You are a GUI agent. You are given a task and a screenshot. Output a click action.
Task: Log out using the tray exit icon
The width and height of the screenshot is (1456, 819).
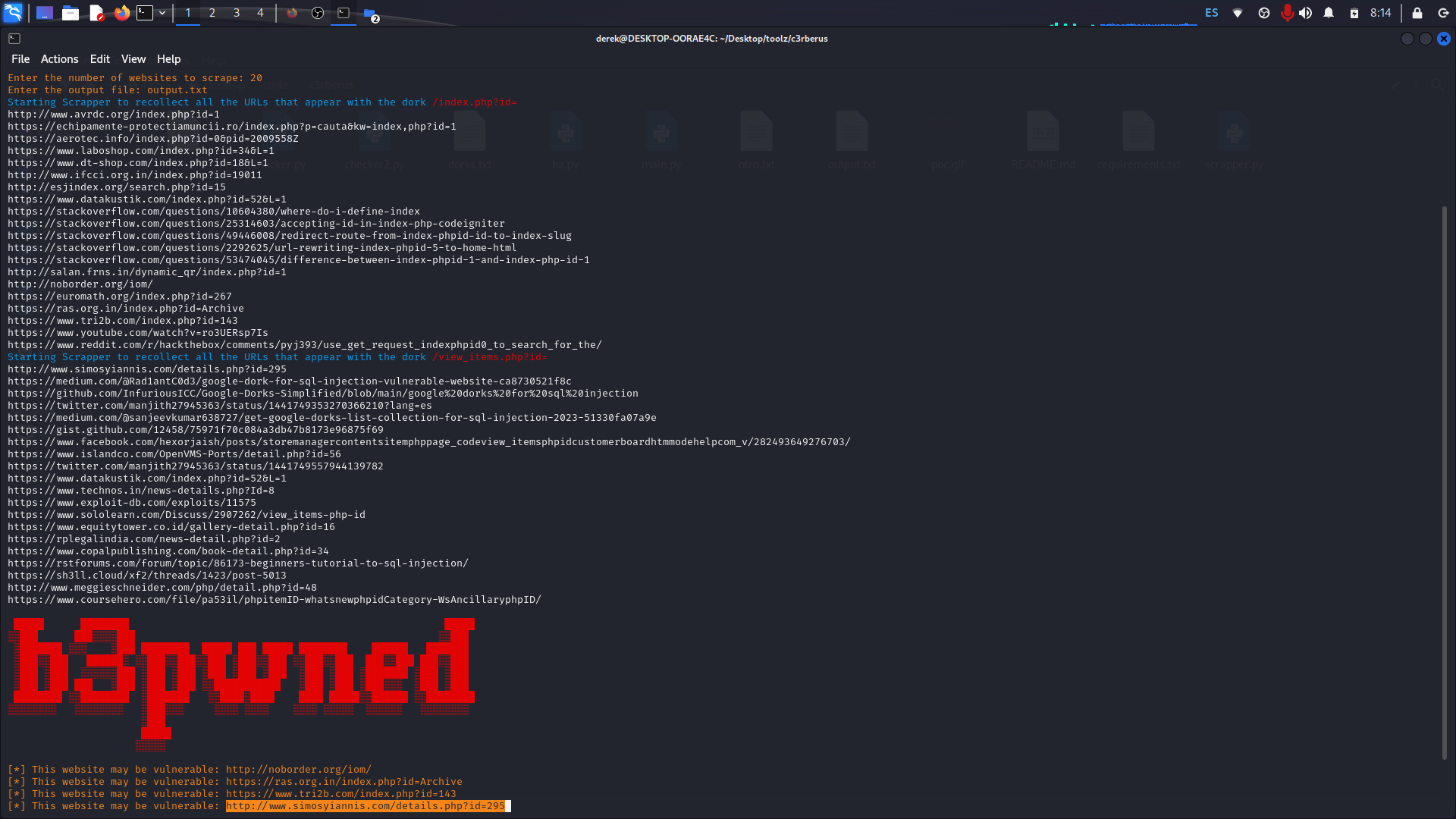pos(1442,13)
